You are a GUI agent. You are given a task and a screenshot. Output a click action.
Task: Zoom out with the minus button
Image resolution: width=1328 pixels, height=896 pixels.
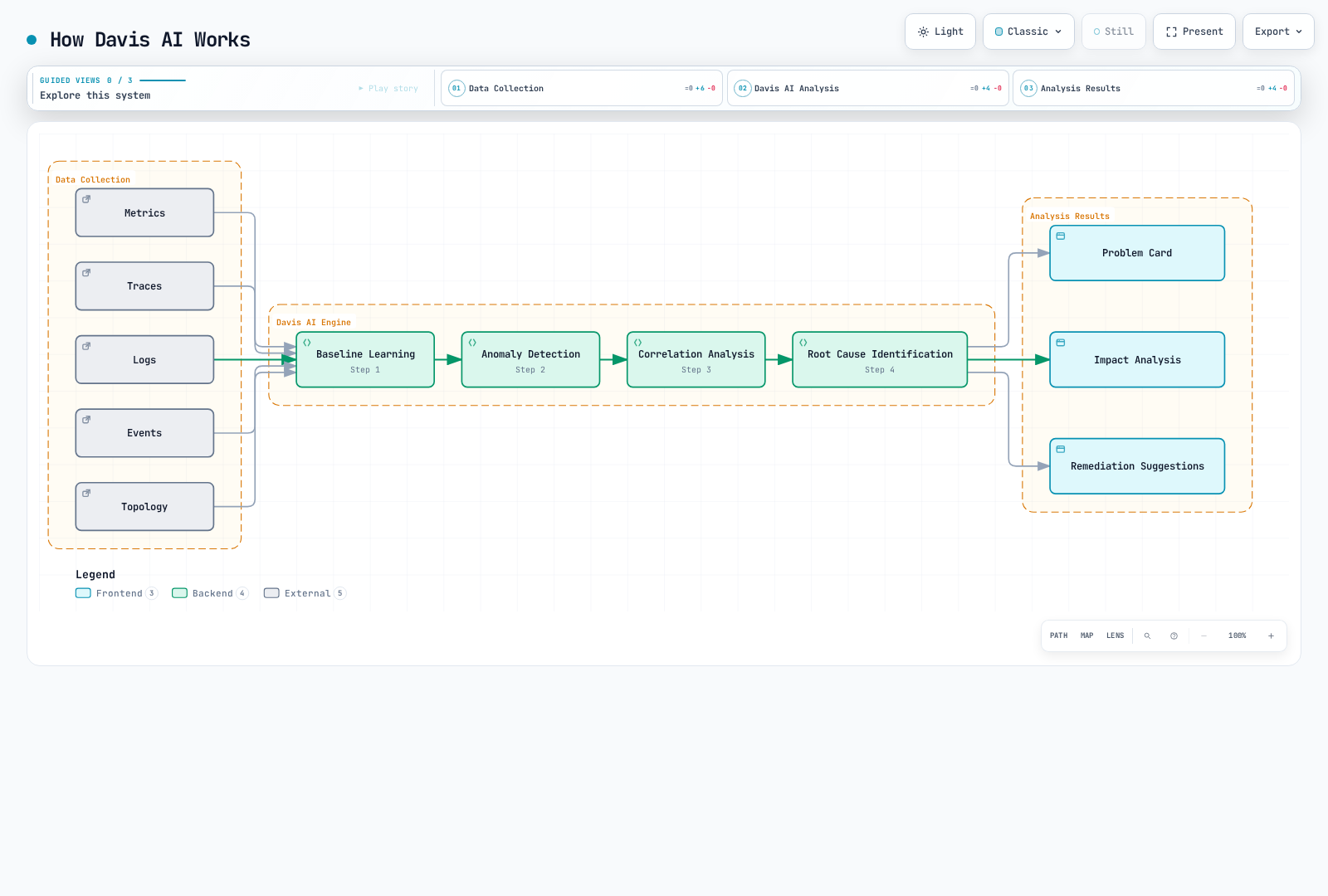coord(1204,636)
